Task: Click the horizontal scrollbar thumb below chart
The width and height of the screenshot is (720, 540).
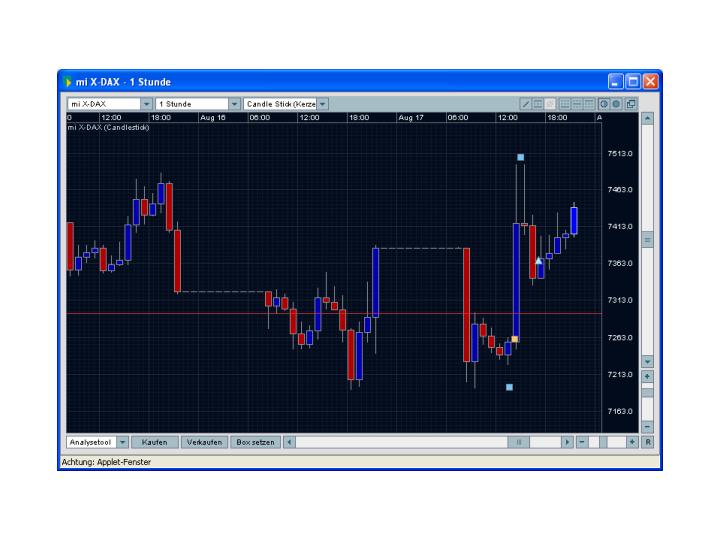Action: click(x=519, y=442)
